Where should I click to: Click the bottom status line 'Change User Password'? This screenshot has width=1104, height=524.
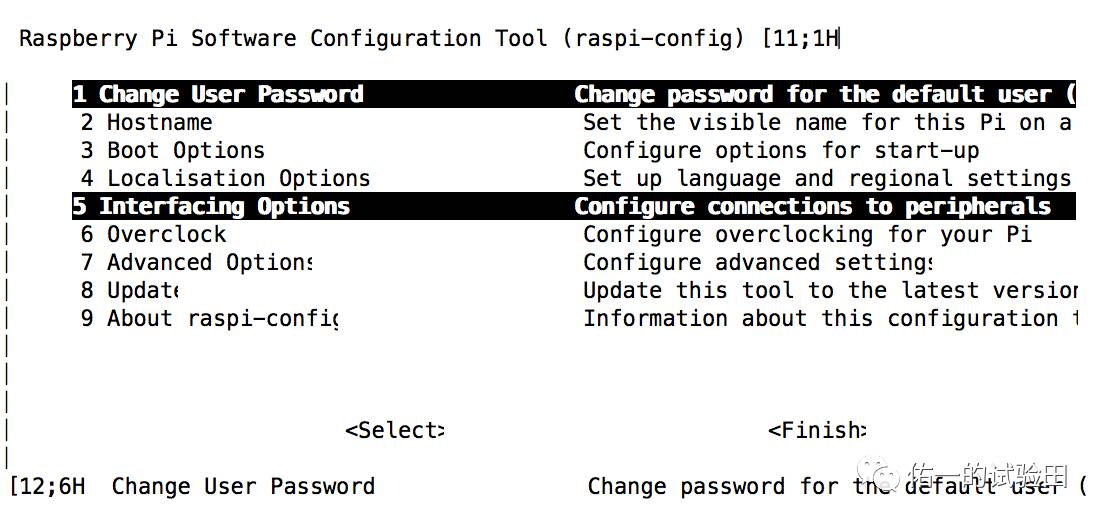(243, 487)
